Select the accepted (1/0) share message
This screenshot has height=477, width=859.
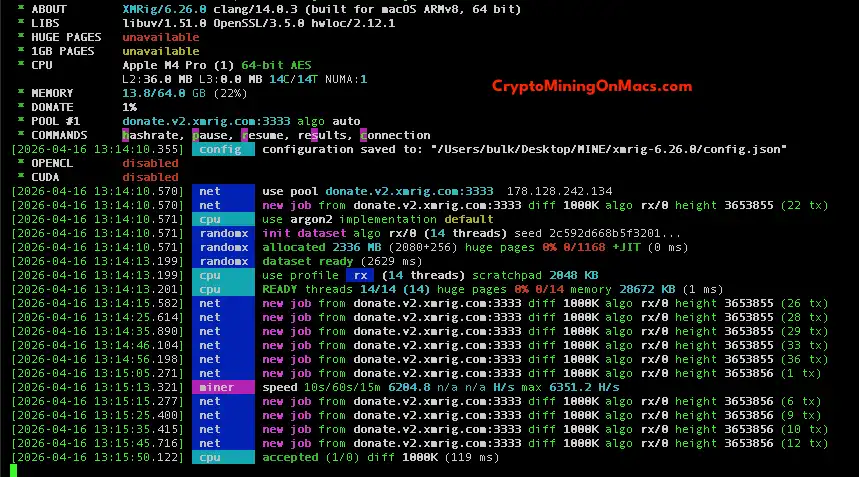[311, 457]
